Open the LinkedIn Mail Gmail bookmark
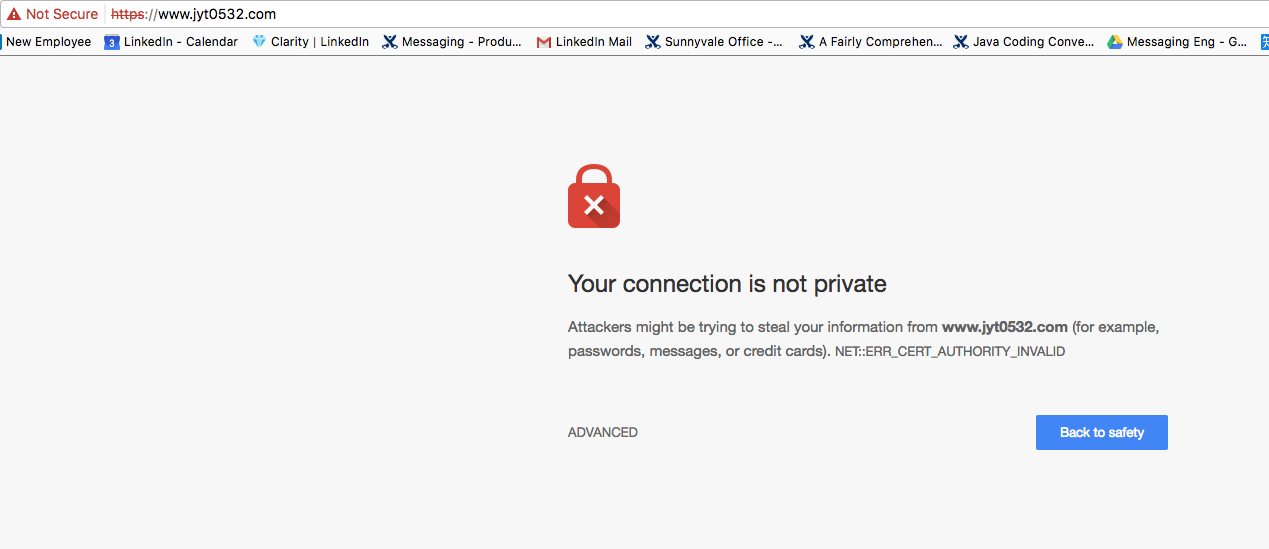1269x549 pixels. tap(584, 42)
